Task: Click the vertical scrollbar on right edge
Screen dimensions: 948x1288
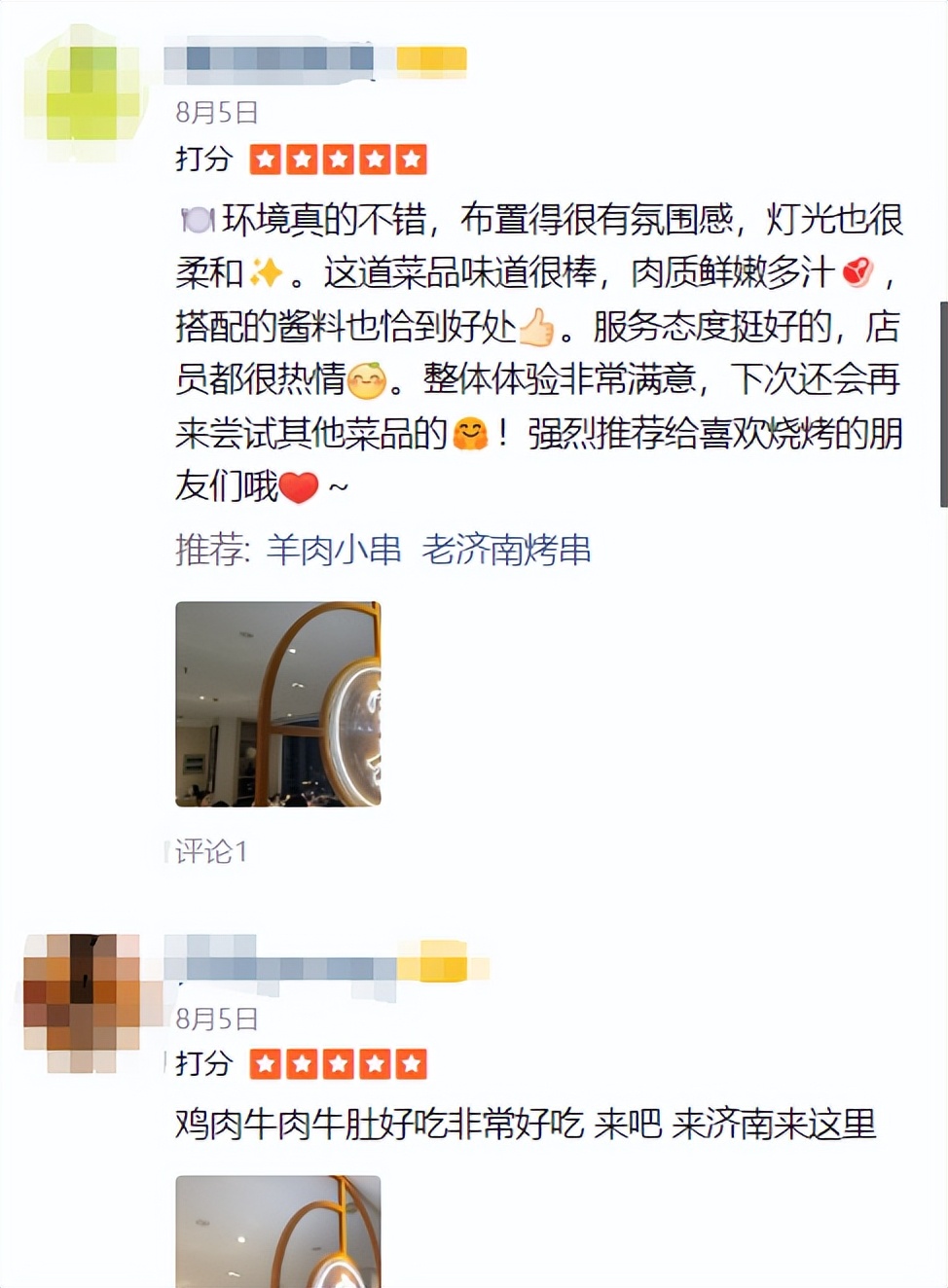Action: (943, 404)
